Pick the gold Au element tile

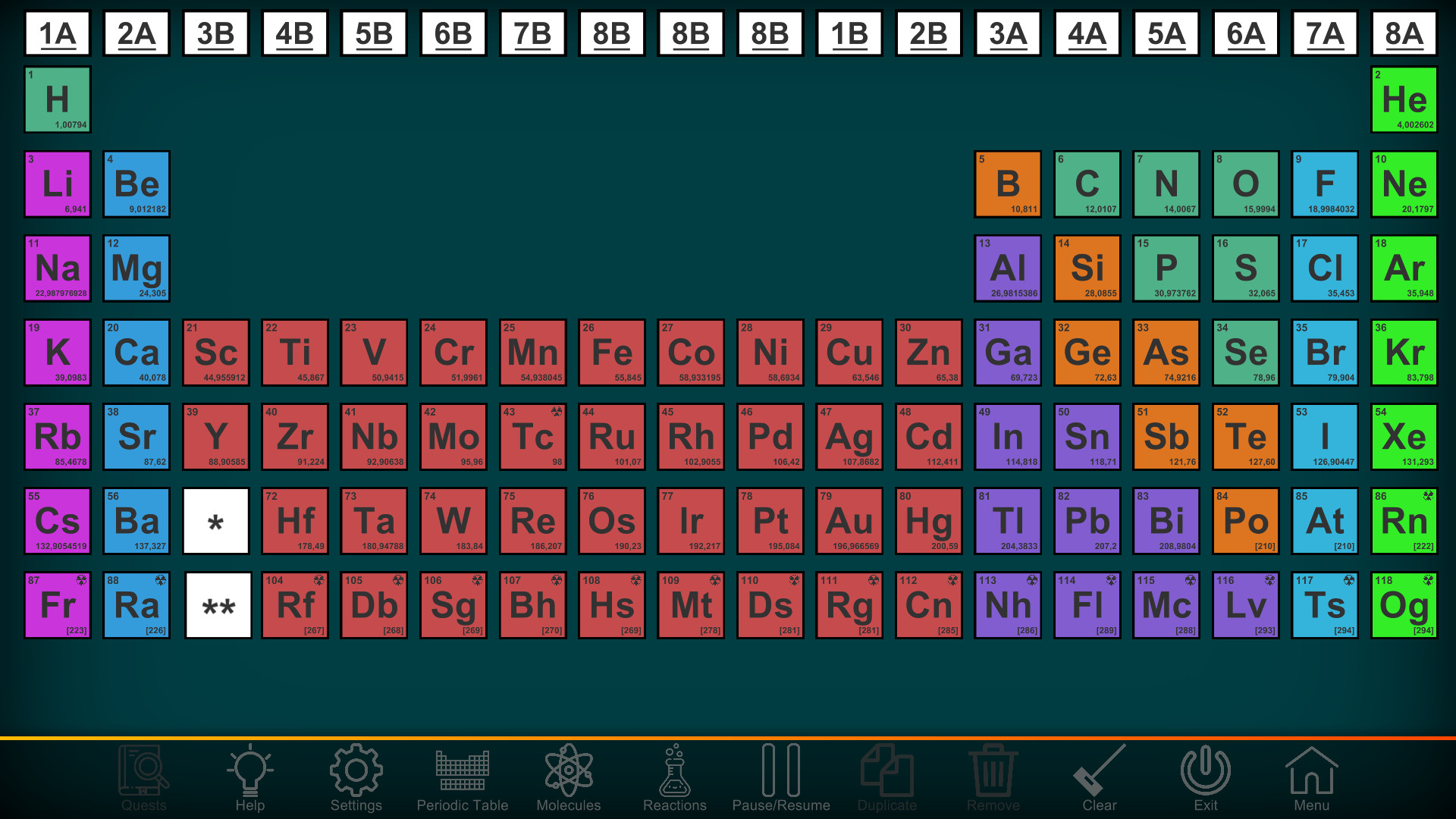point(849,521)
